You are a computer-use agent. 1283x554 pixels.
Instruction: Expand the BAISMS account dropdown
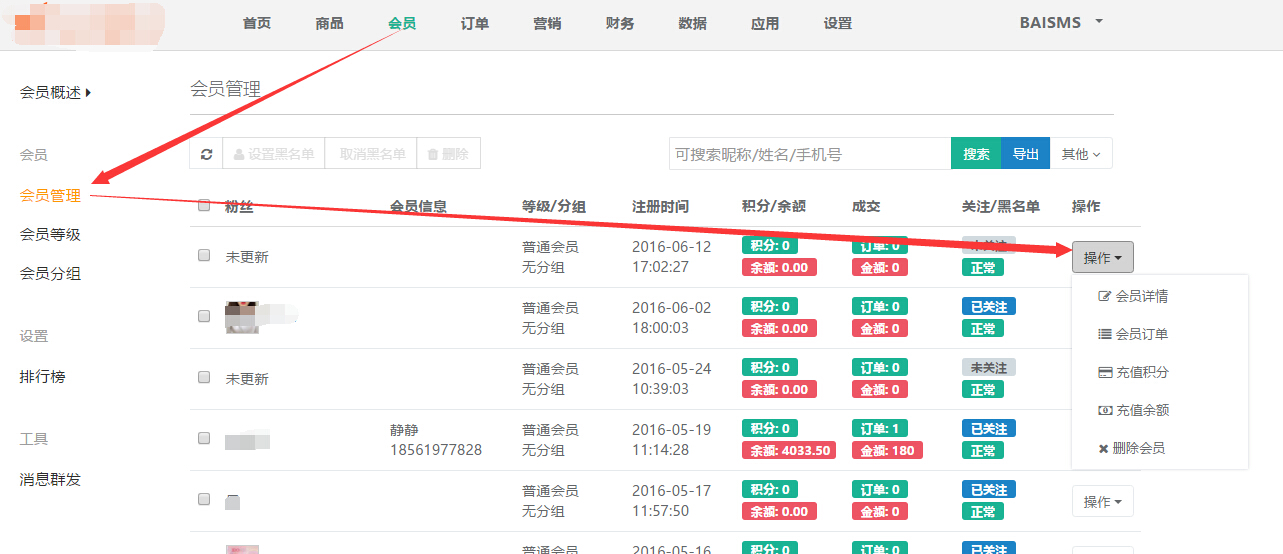click(1060, 23)
